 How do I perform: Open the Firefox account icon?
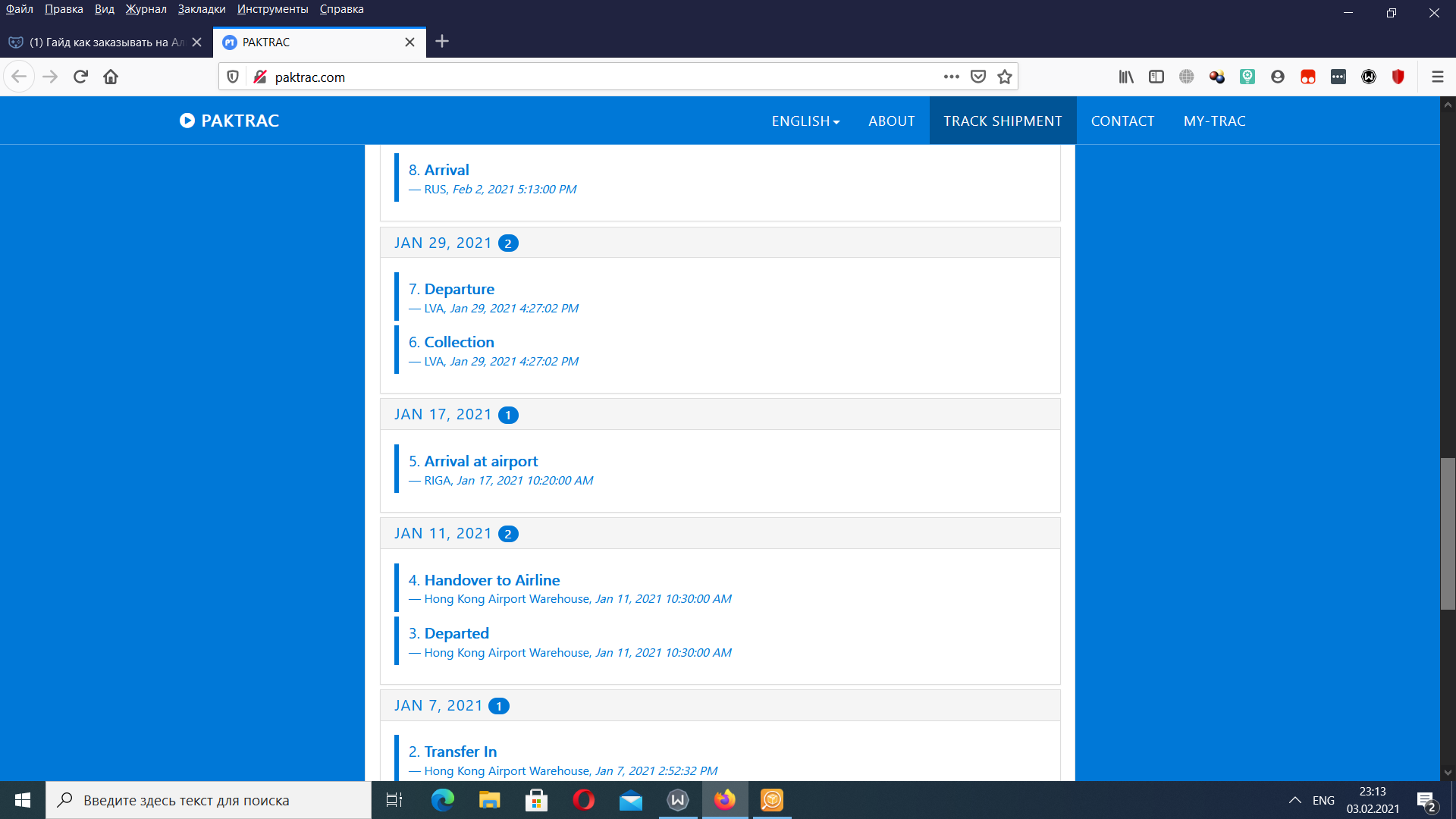click(1278, 77)
